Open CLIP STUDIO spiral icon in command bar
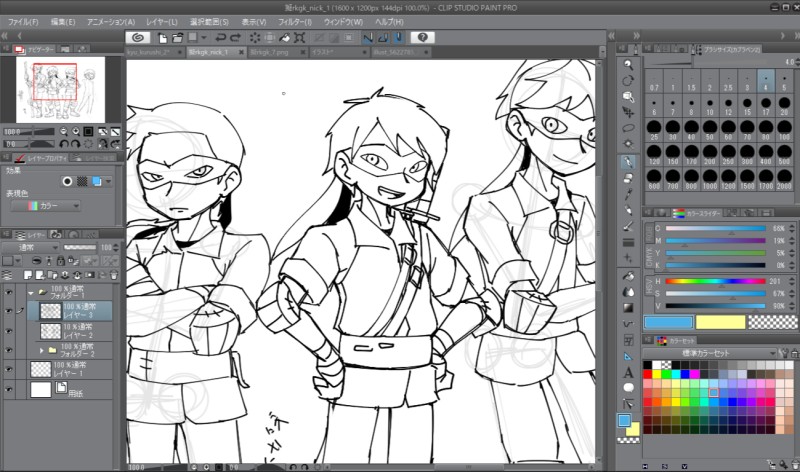 coord(138,37)
